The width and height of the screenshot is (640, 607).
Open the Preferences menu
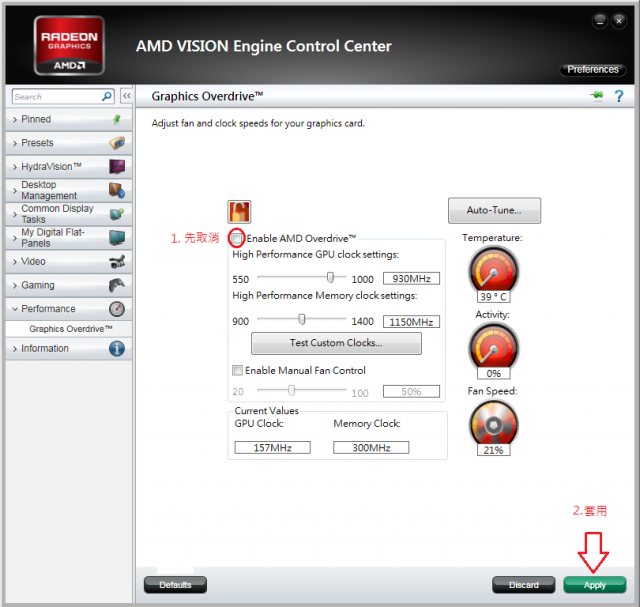[x=593, y=69]
